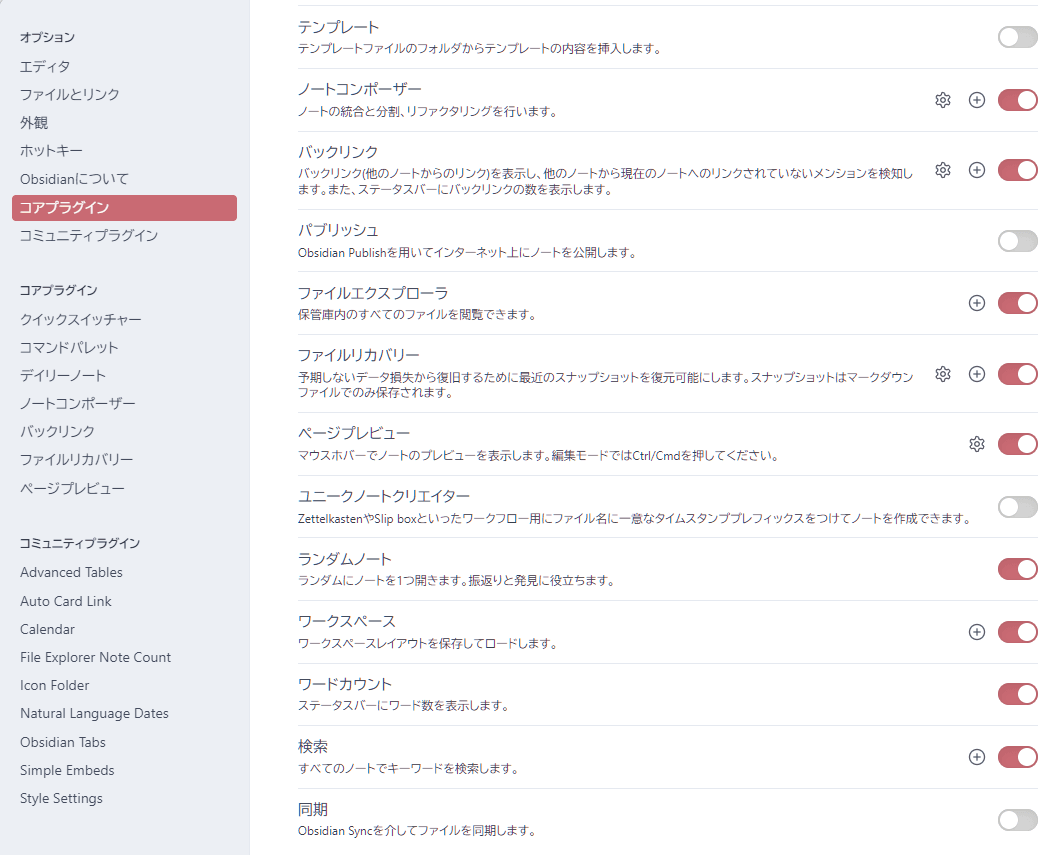Open the Obsidianについて section
This screenshot has height=855, width=1057.
point(66,179)
